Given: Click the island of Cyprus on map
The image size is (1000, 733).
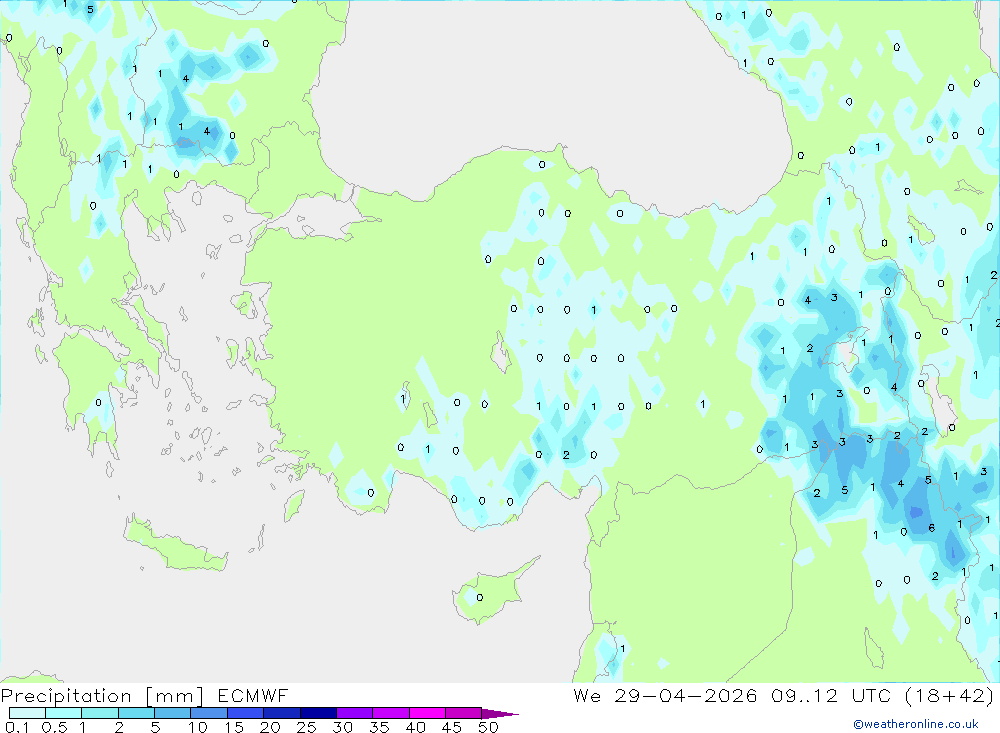Looking at the screenshot, I should [x=490, y=594].
